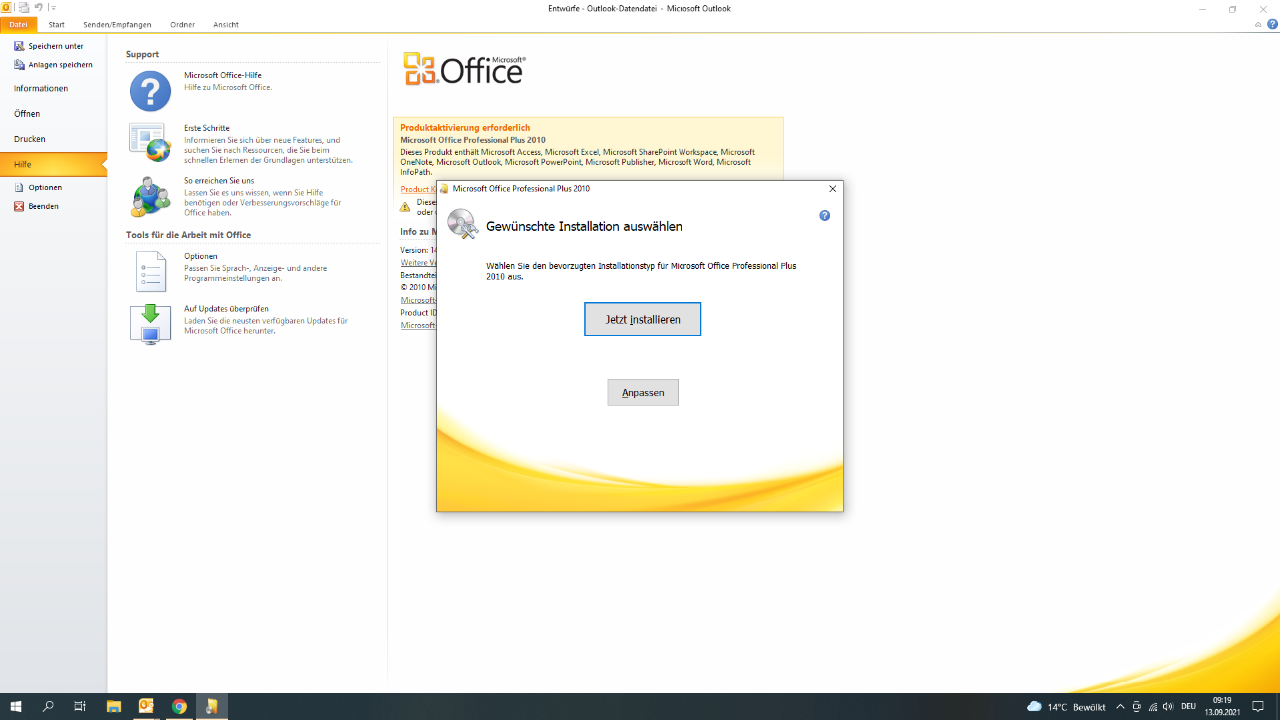Click the volume speaker tray icon

click(x=1168, y=707)
